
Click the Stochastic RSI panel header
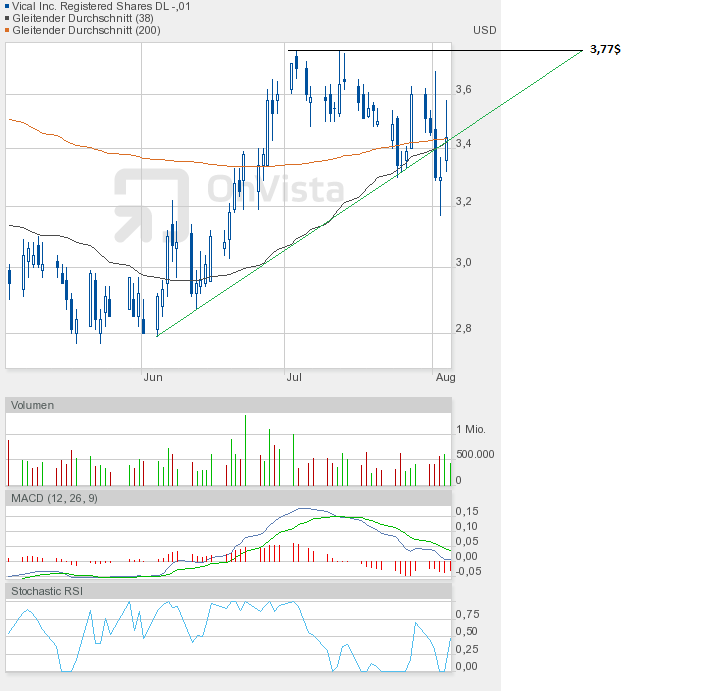[x=228, y=591]
